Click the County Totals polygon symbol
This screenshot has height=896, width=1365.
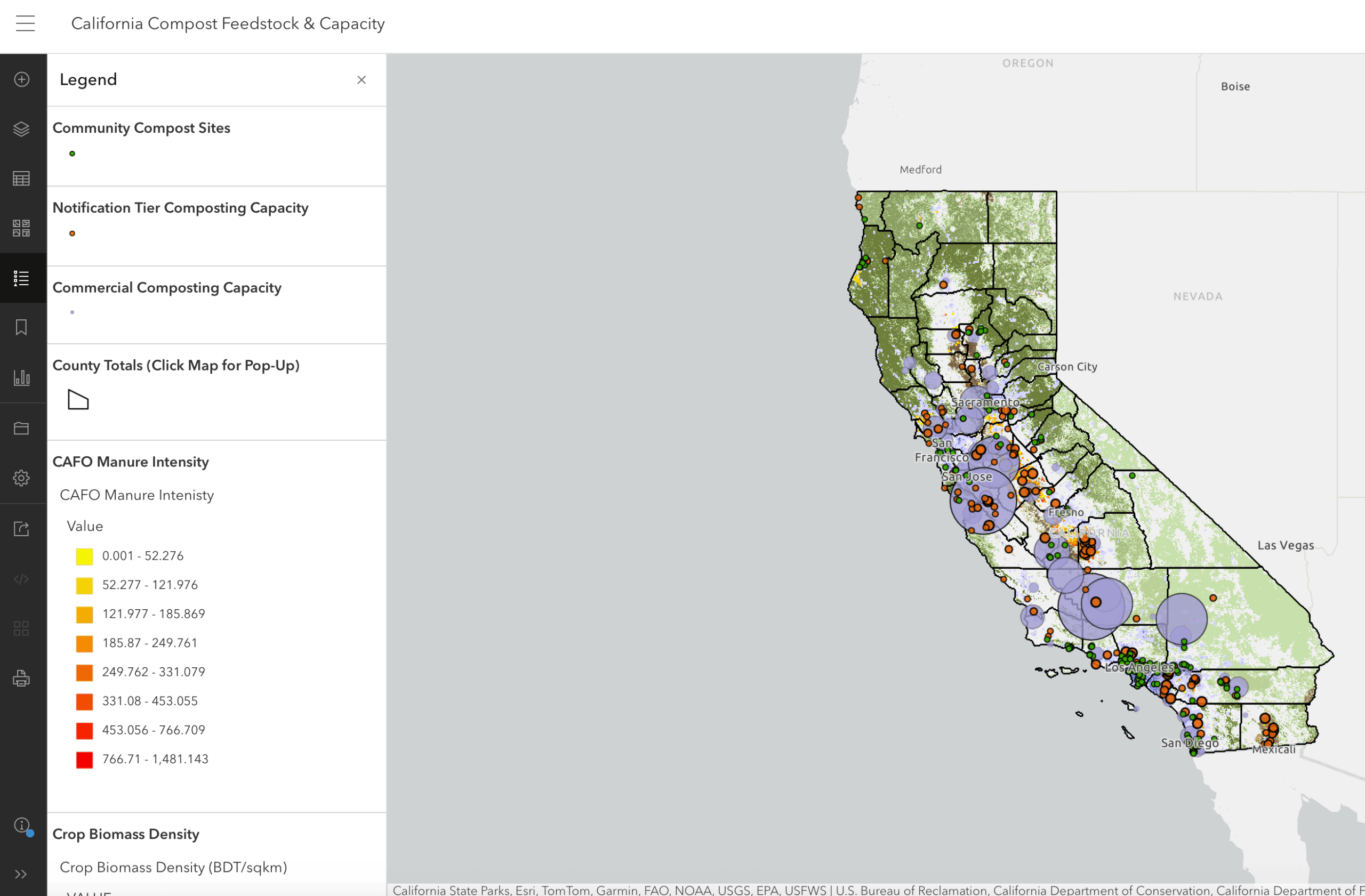tap(78, 400)
